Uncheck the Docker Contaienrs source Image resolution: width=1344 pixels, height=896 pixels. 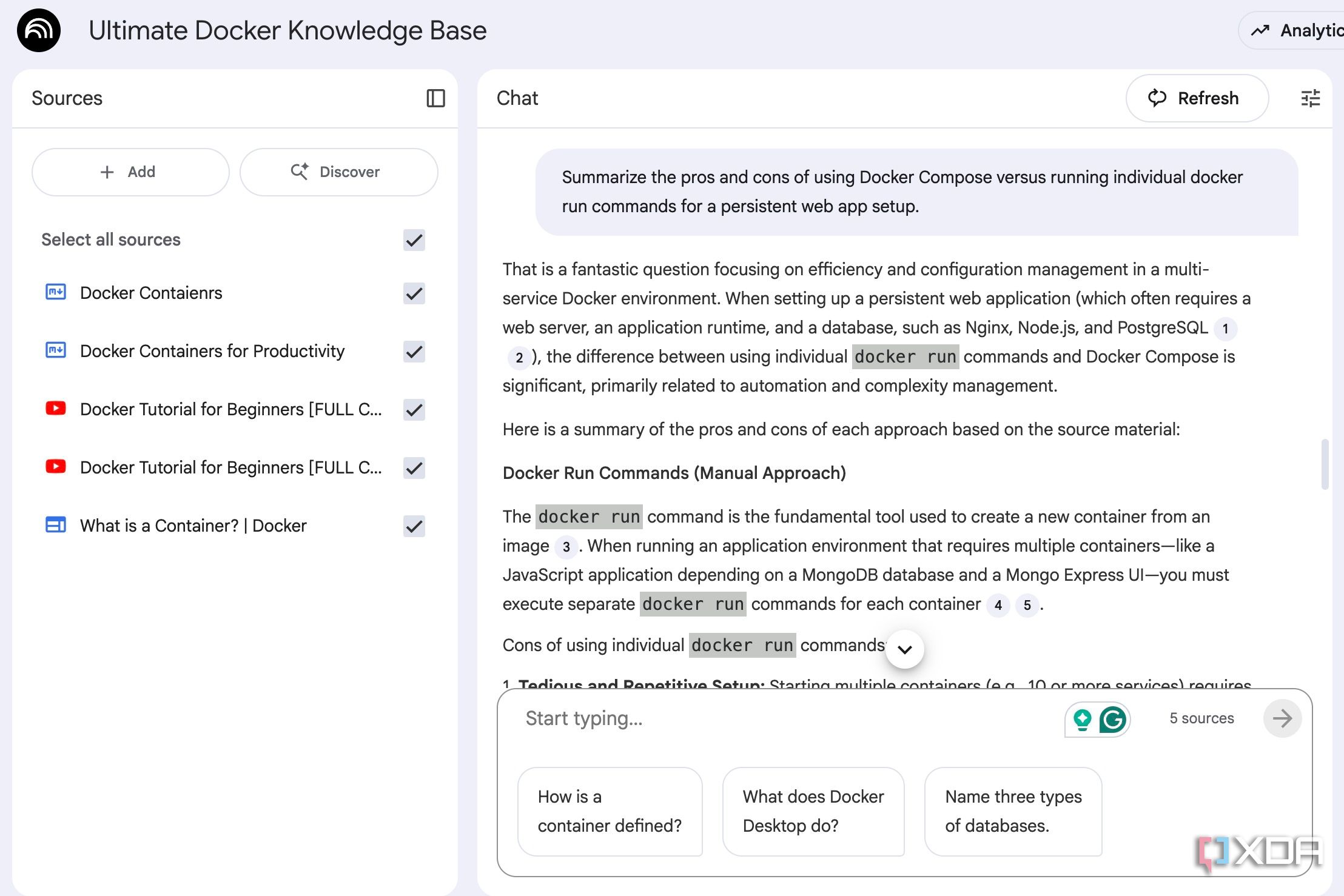pos(414,293)
